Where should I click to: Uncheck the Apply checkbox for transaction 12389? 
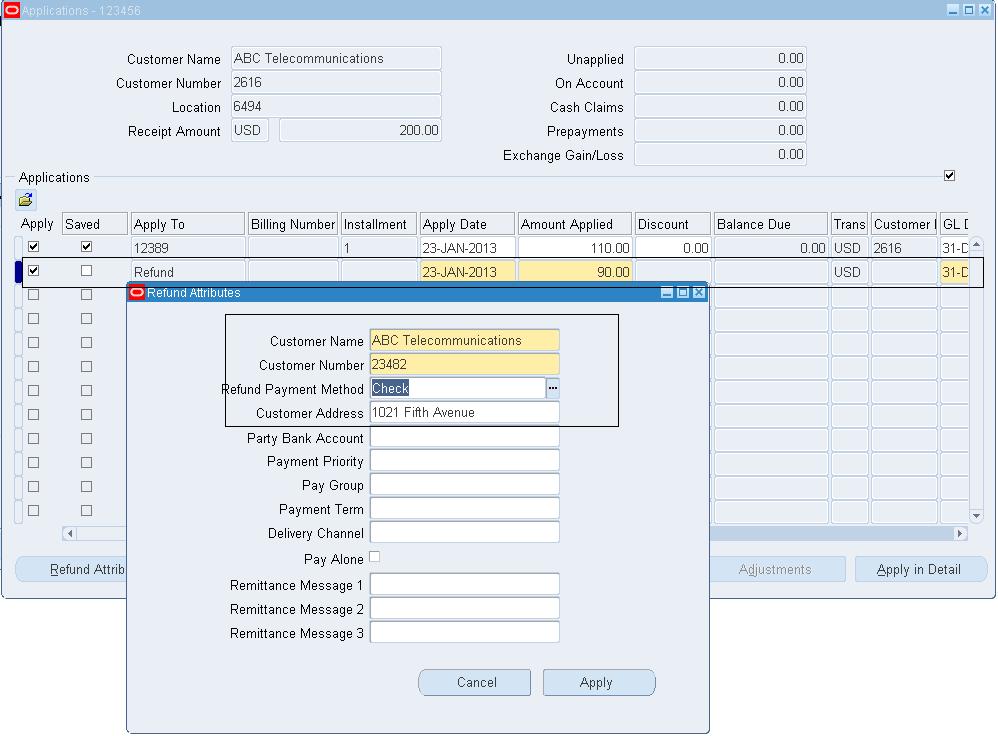coord(33,246)
